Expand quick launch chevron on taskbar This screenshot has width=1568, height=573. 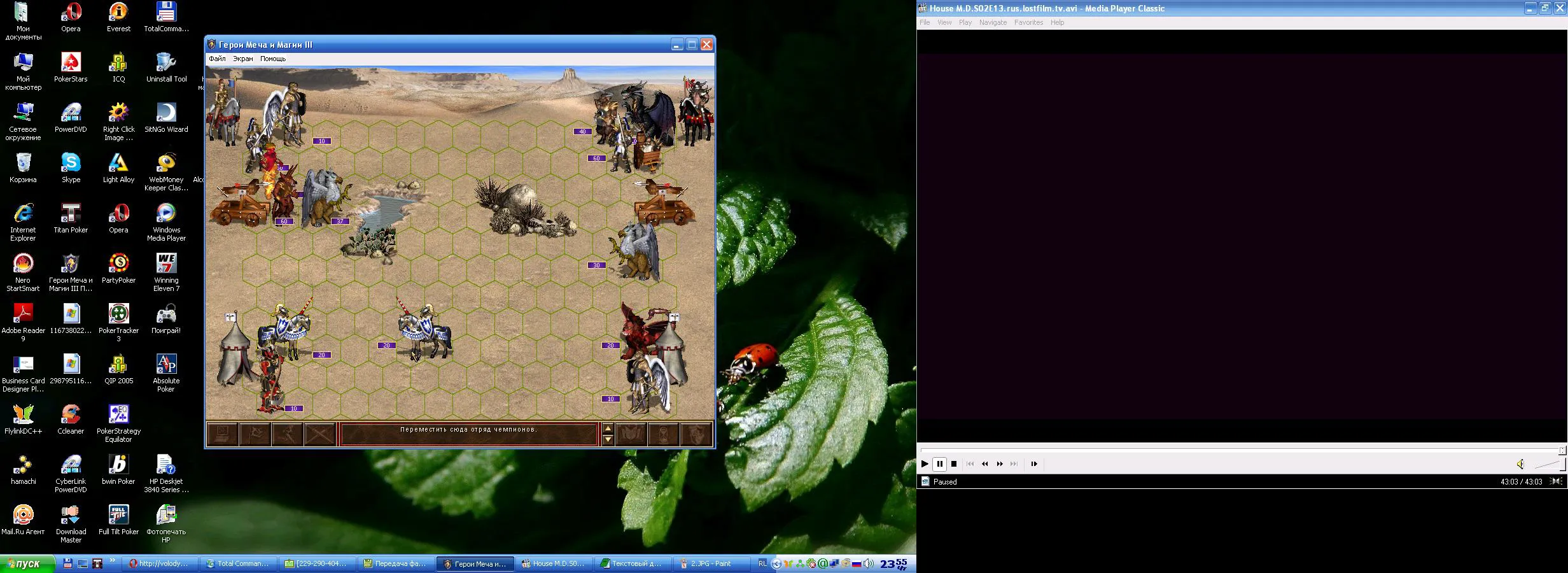tap(113, 562)
